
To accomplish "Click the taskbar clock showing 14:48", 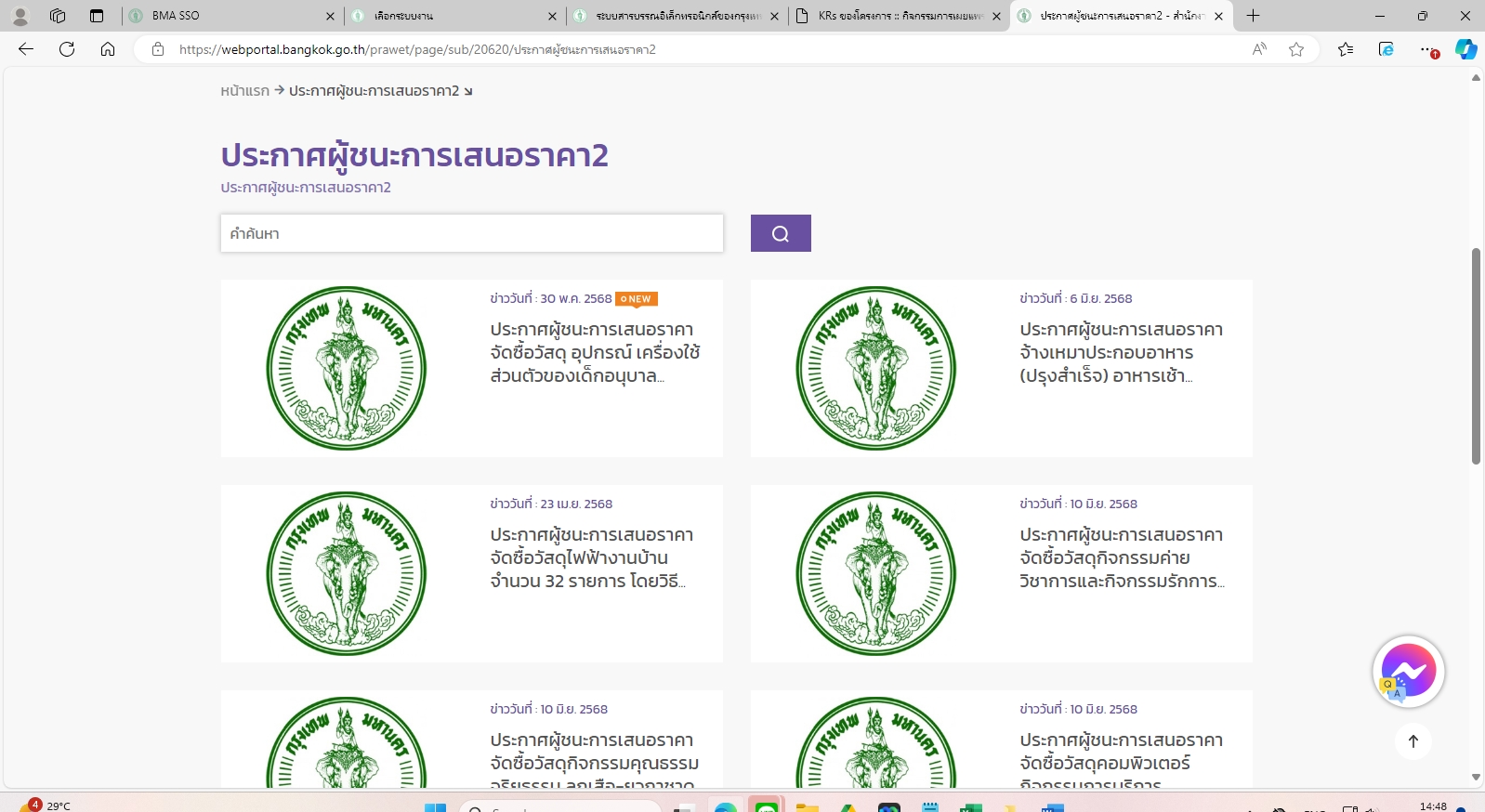I will tap(1433, 805).
